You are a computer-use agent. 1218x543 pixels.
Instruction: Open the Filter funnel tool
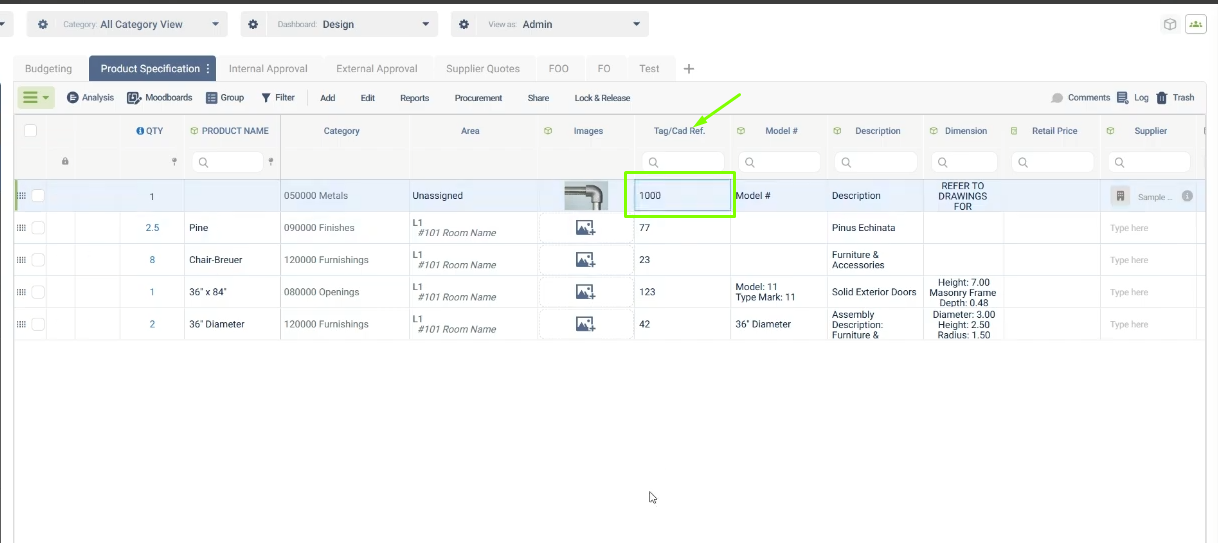(x=278, y=98)
